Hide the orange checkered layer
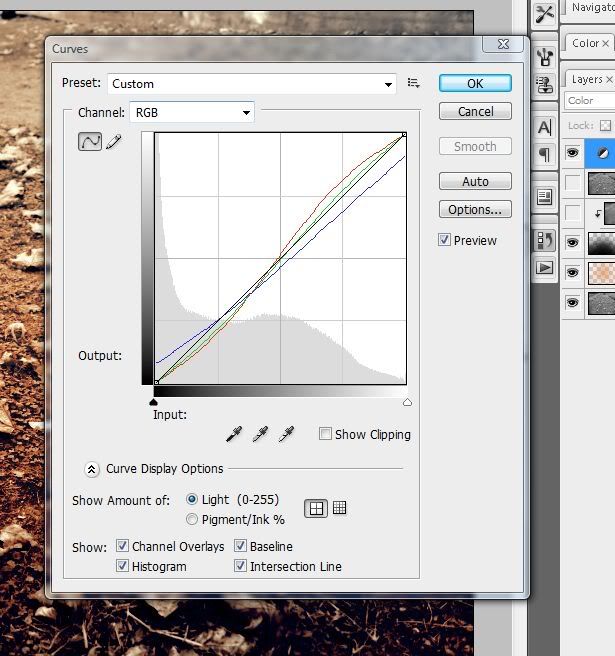 point(572,273)
